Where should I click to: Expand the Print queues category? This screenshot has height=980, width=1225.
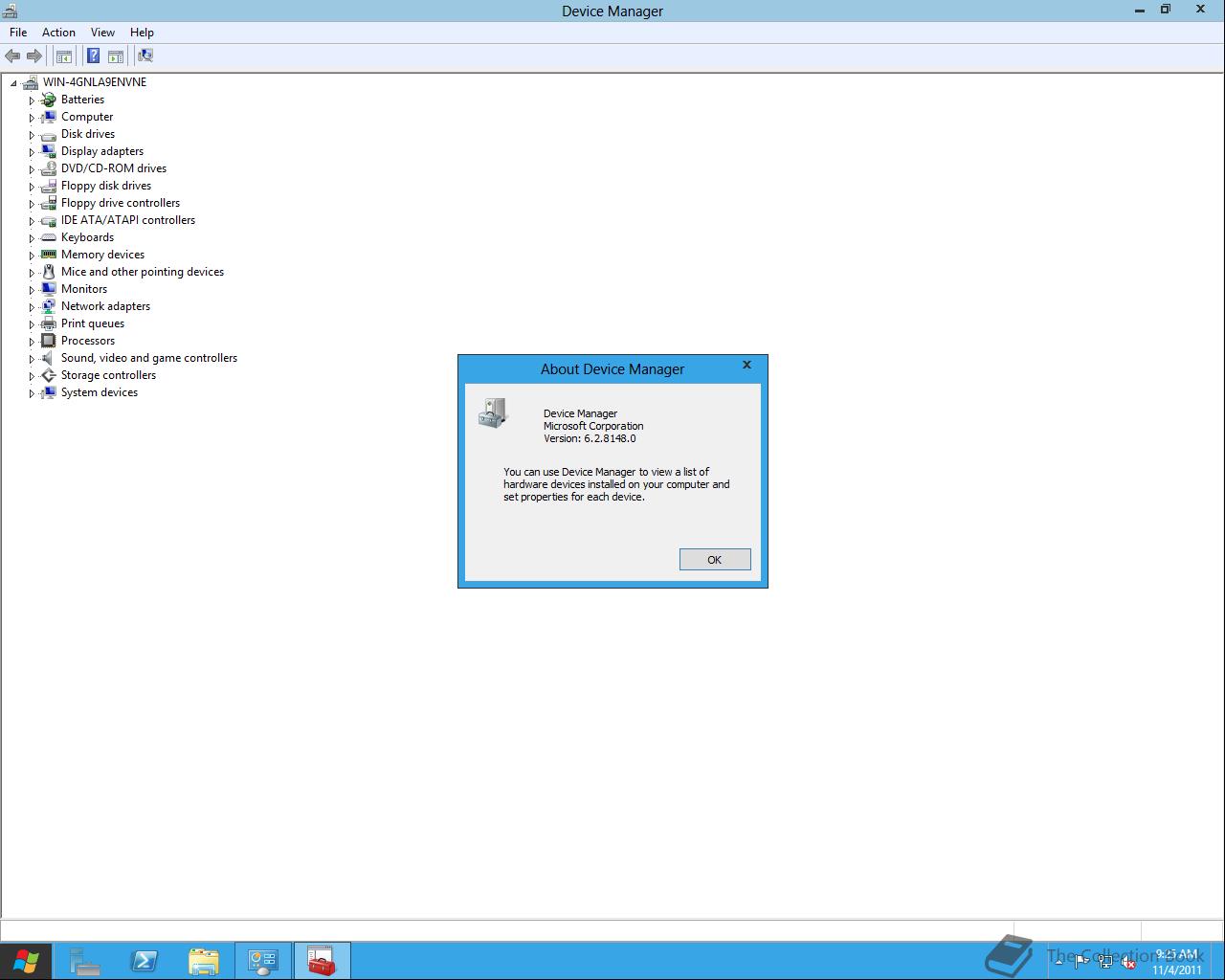tap(32, 324)
